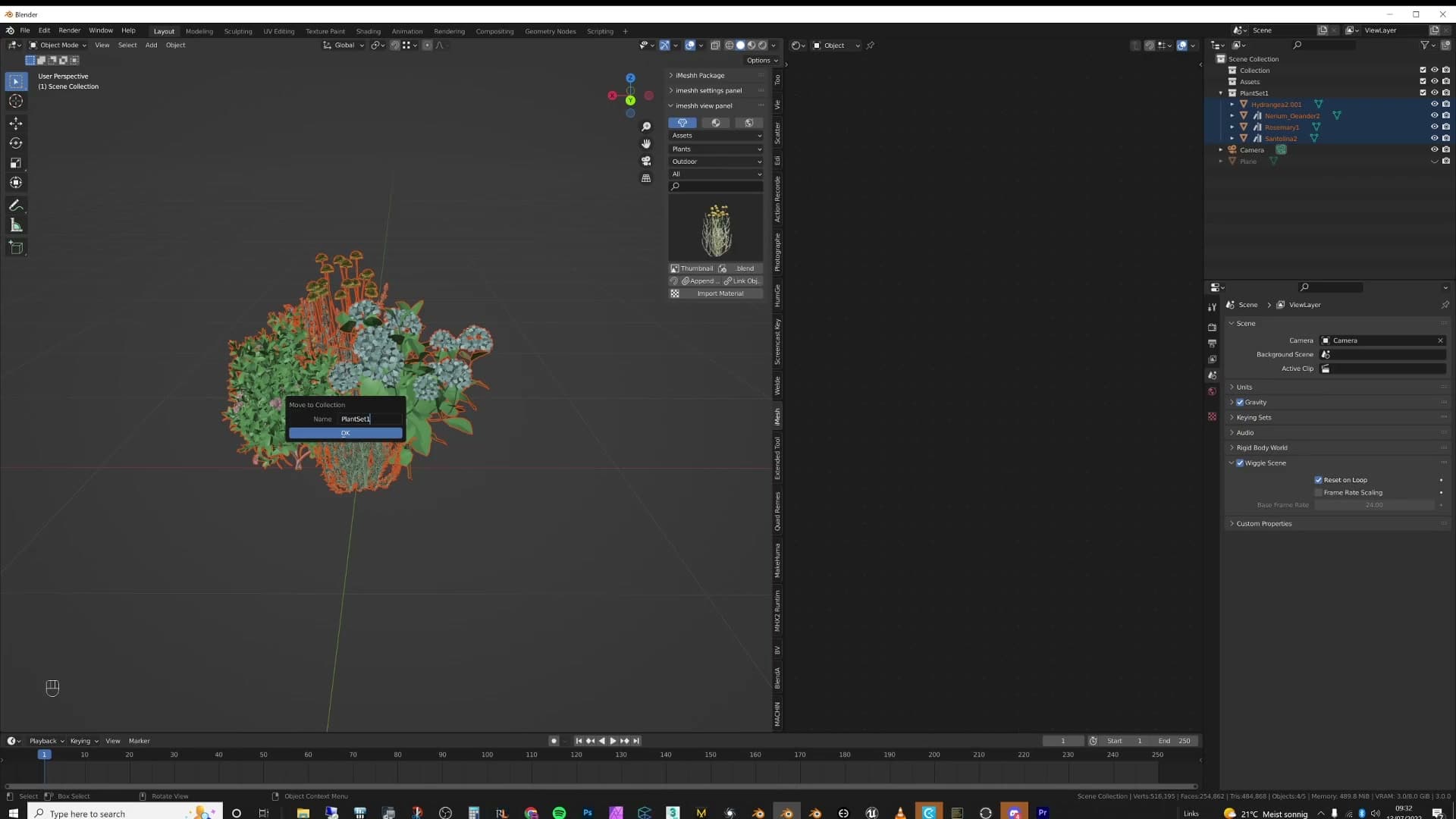
Task: Click the Import Material button
Action: click(x=716, y=293)
